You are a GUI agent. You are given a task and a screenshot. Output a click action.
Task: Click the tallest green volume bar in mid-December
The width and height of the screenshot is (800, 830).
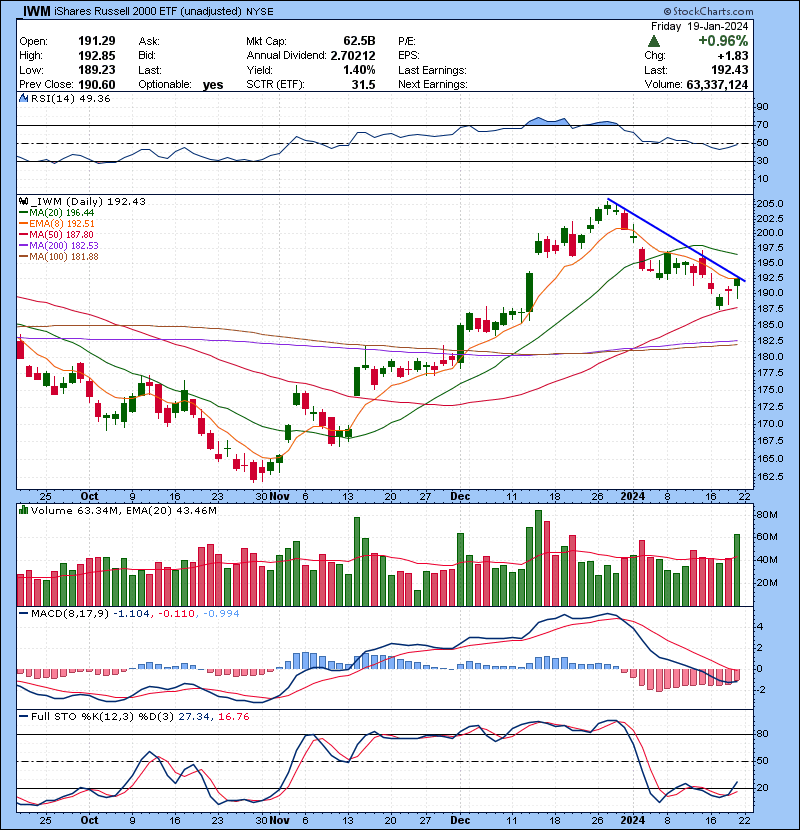coord(538,558)
